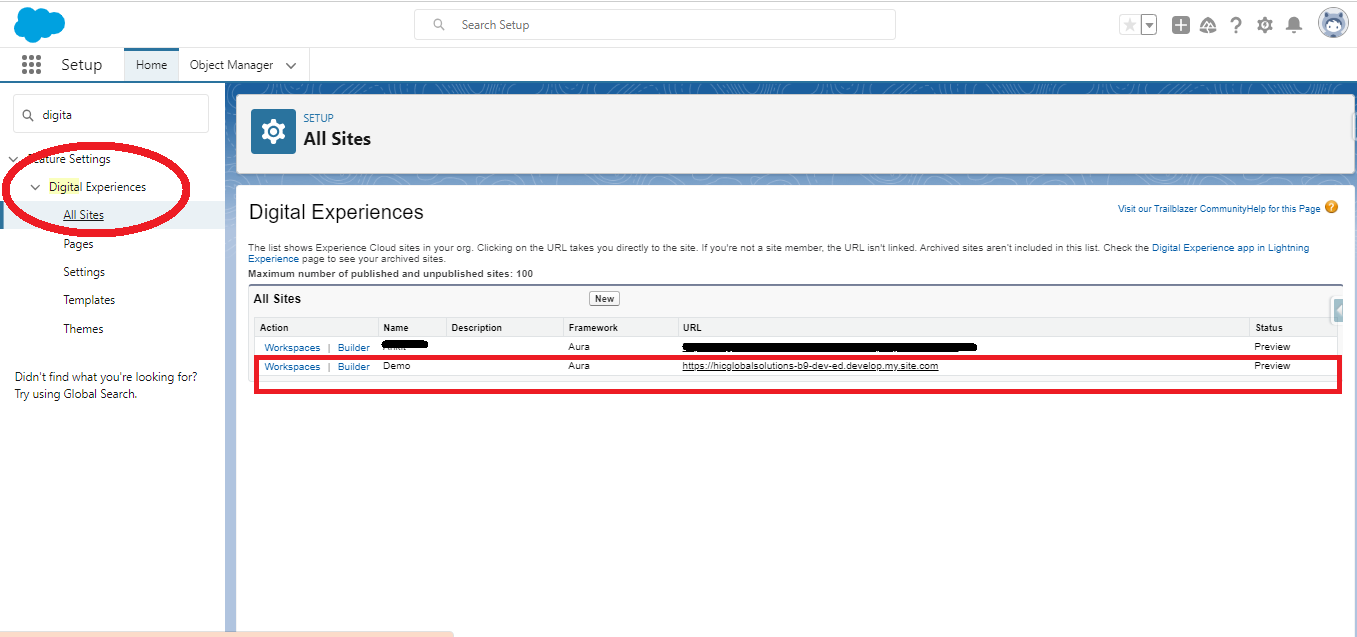Collapse the Feature Settings tree node

[x=13, y=159]
